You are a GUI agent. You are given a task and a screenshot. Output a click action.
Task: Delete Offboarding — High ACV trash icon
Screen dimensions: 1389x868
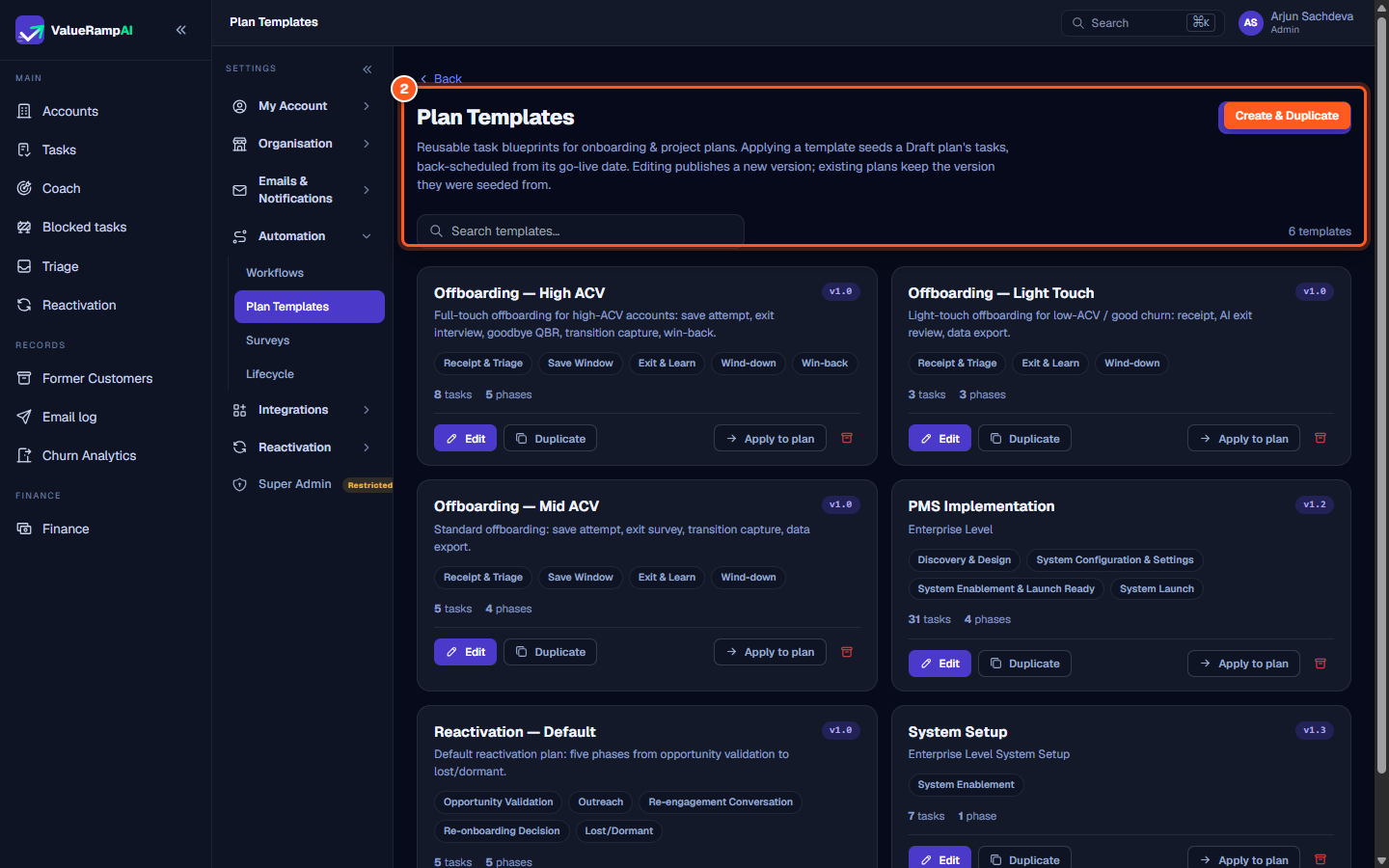tap(847, 438)
